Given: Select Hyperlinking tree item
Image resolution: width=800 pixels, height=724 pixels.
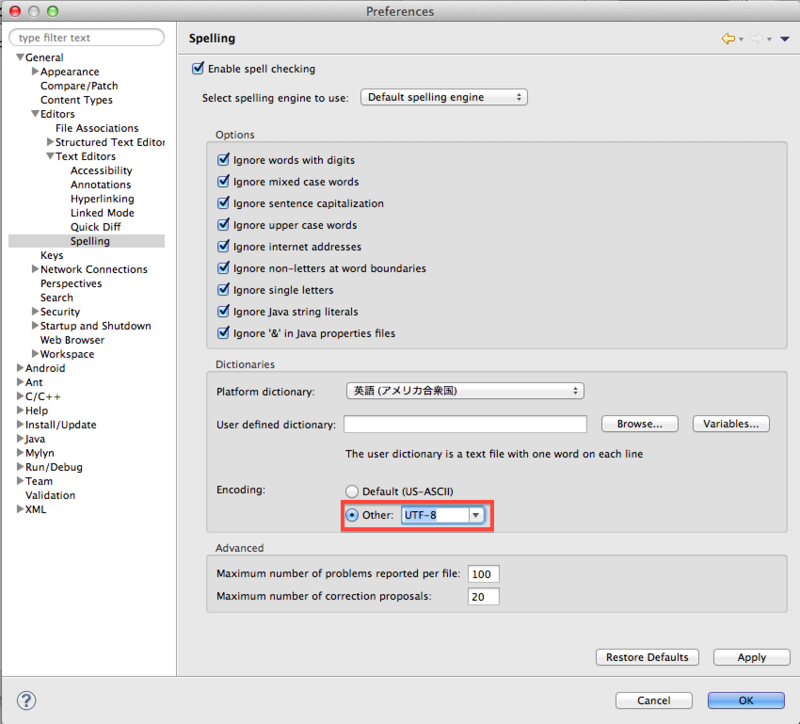Looking at the screenshot, I should click(102, 198).
